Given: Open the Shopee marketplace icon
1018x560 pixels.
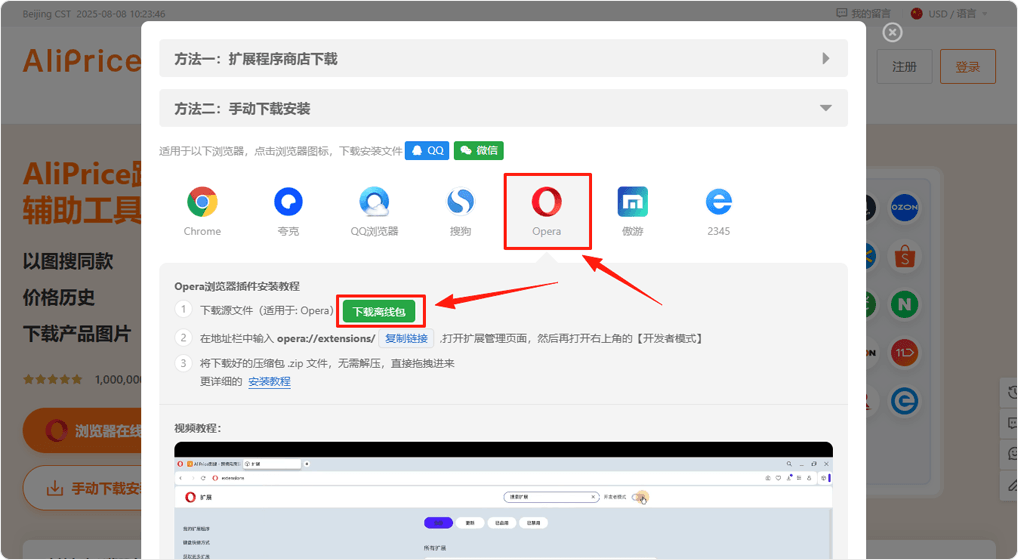Looking at the screenshot, I should coord(907,257).
